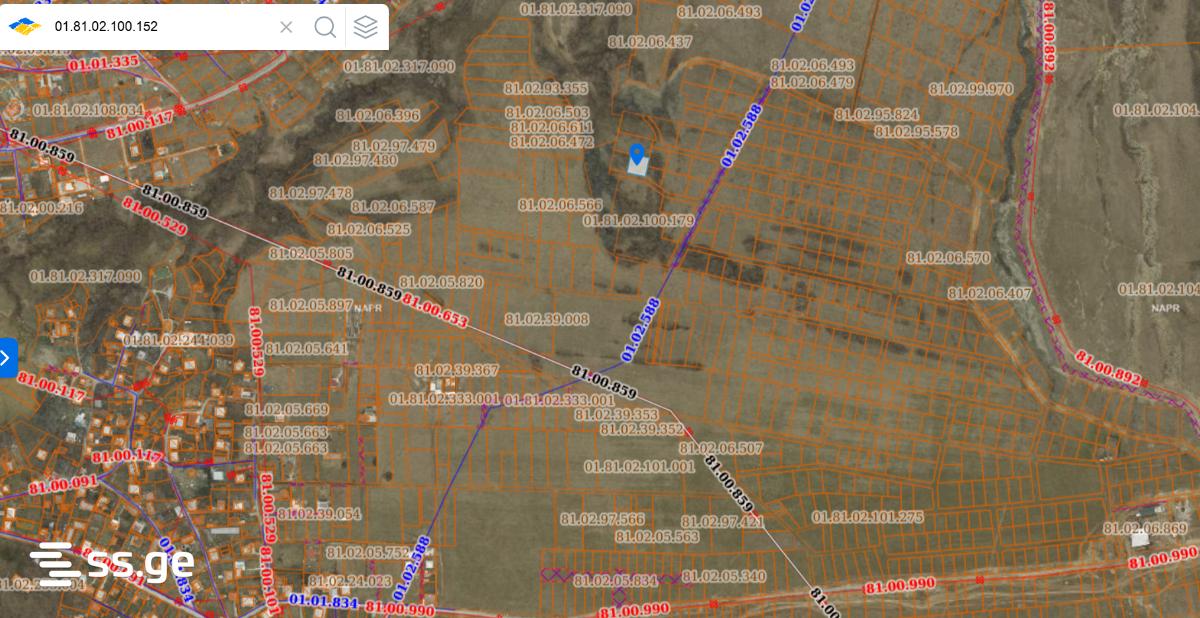Click the blue zone label 01.01.834
Screen dimensions: 1200x618
323,601
